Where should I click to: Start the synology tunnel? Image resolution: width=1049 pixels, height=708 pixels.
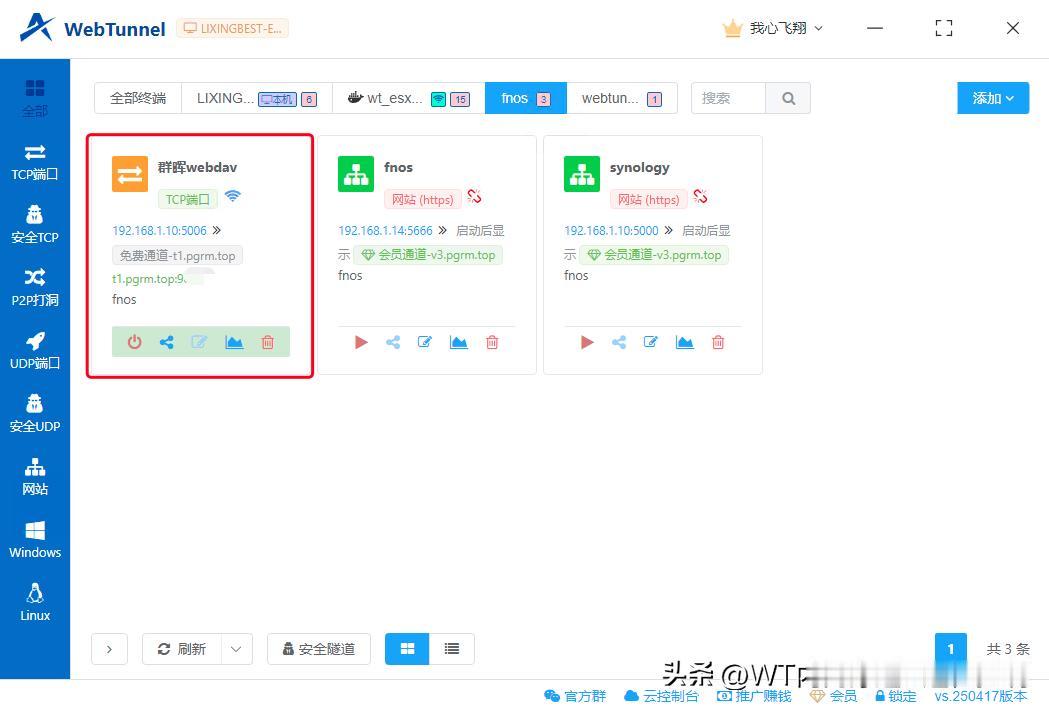click(587, 342)
